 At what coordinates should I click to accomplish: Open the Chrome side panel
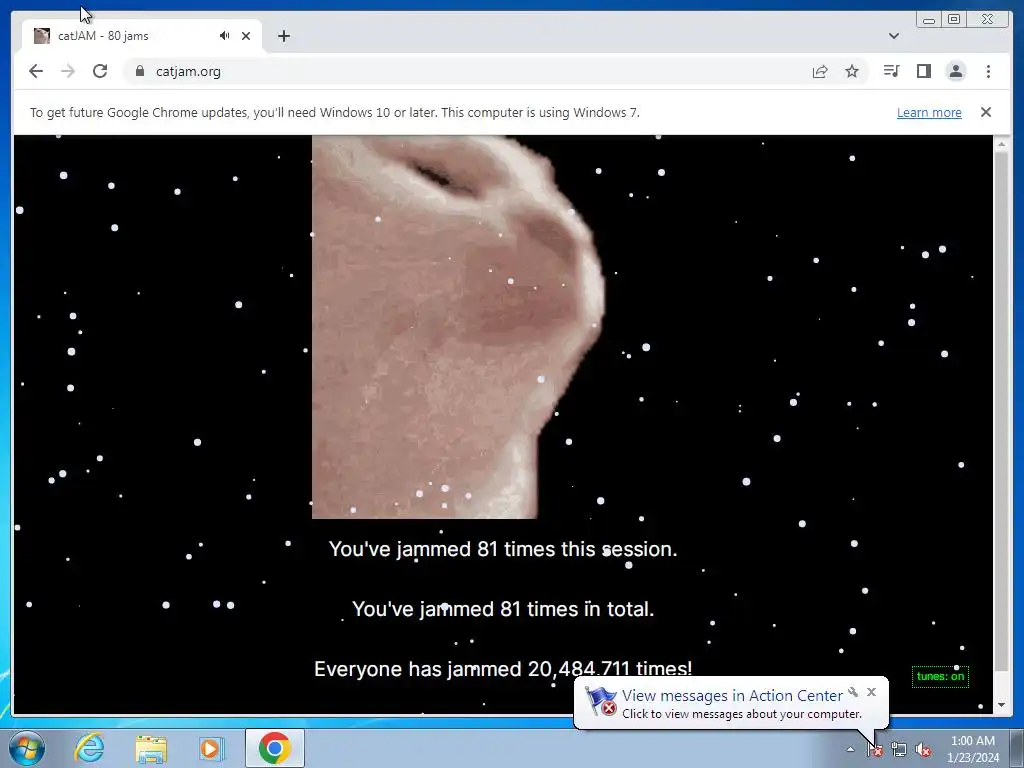coord(923,71)
